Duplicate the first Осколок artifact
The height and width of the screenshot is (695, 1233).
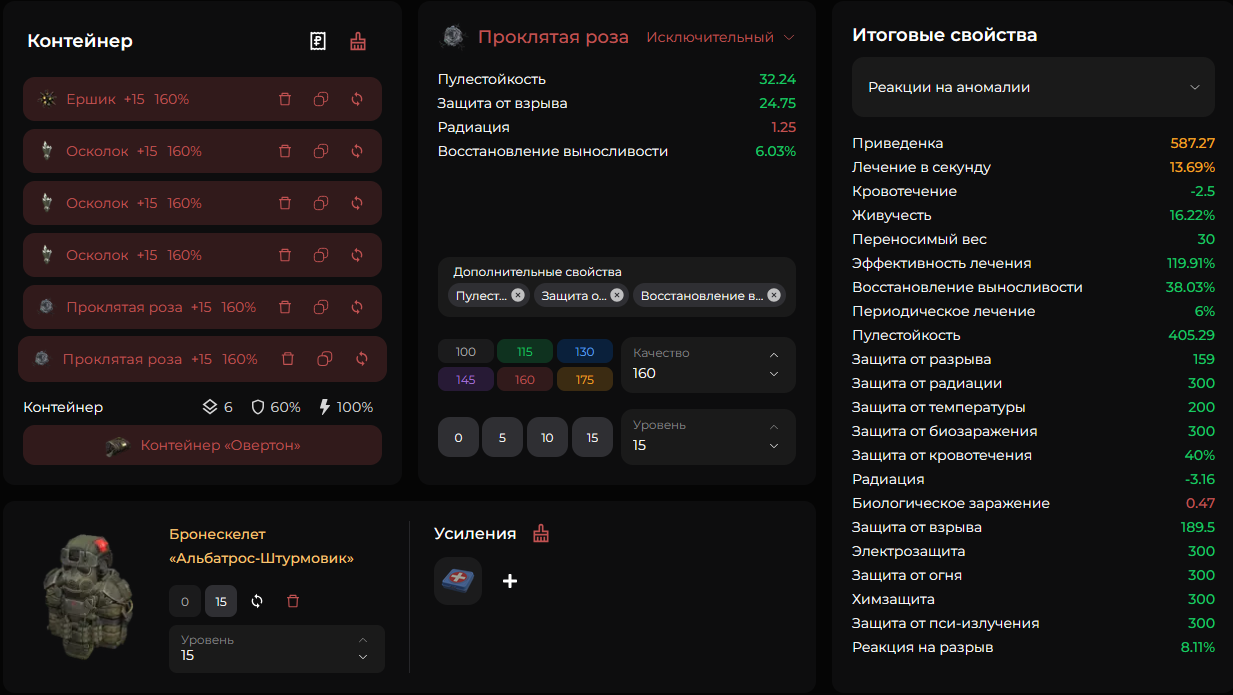tap(321, 151)
